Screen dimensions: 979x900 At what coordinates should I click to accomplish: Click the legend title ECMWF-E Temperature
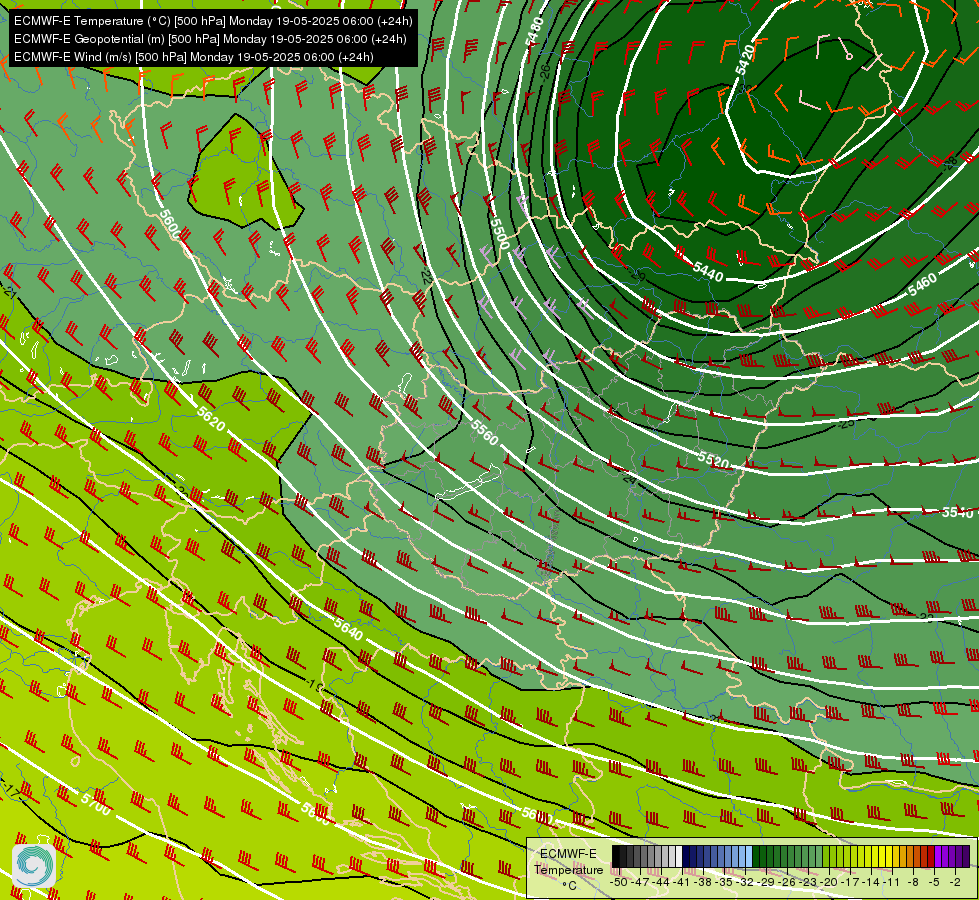pos(569,862)
